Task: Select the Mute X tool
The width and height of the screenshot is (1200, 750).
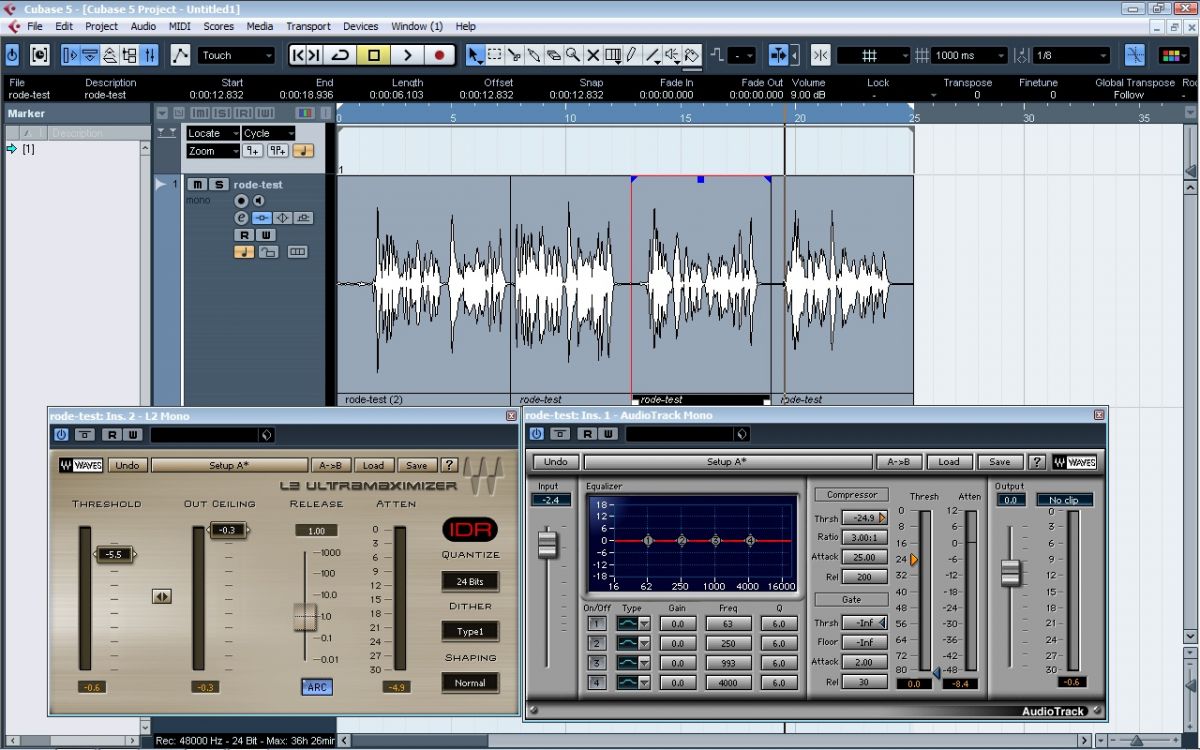Action: click(x=593, y=55)
